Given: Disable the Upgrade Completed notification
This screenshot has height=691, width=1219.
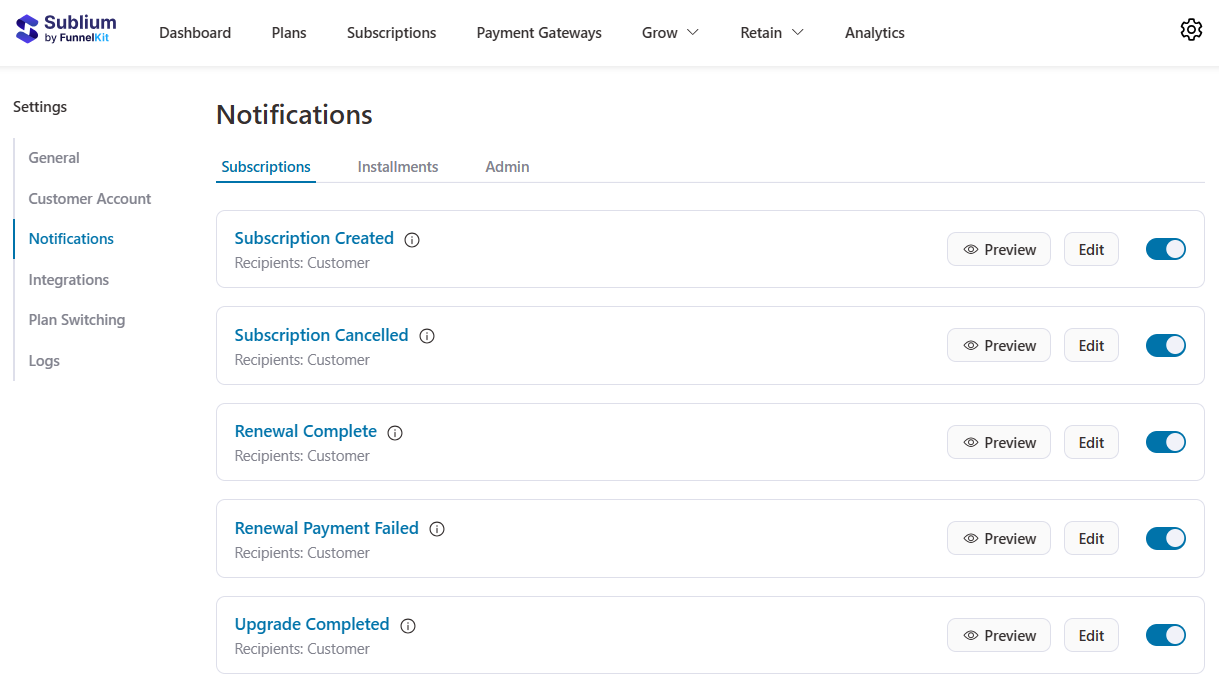Looking at the screenshot, I should (1165, 634).
